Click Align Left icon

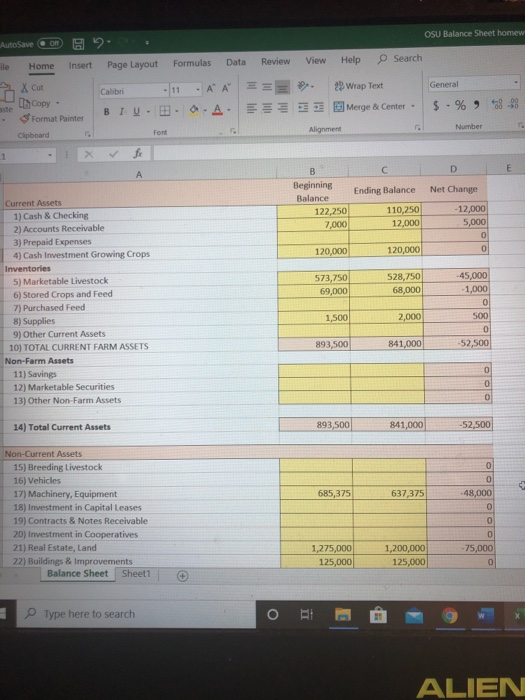252,108
